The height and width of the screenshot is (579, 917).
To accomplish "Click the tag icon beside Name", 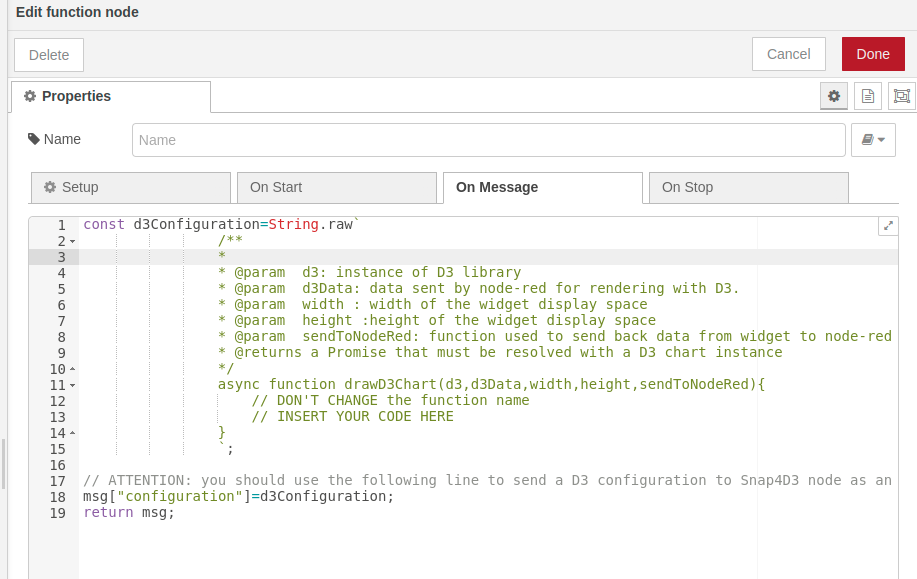I will (x=34, y=139).
